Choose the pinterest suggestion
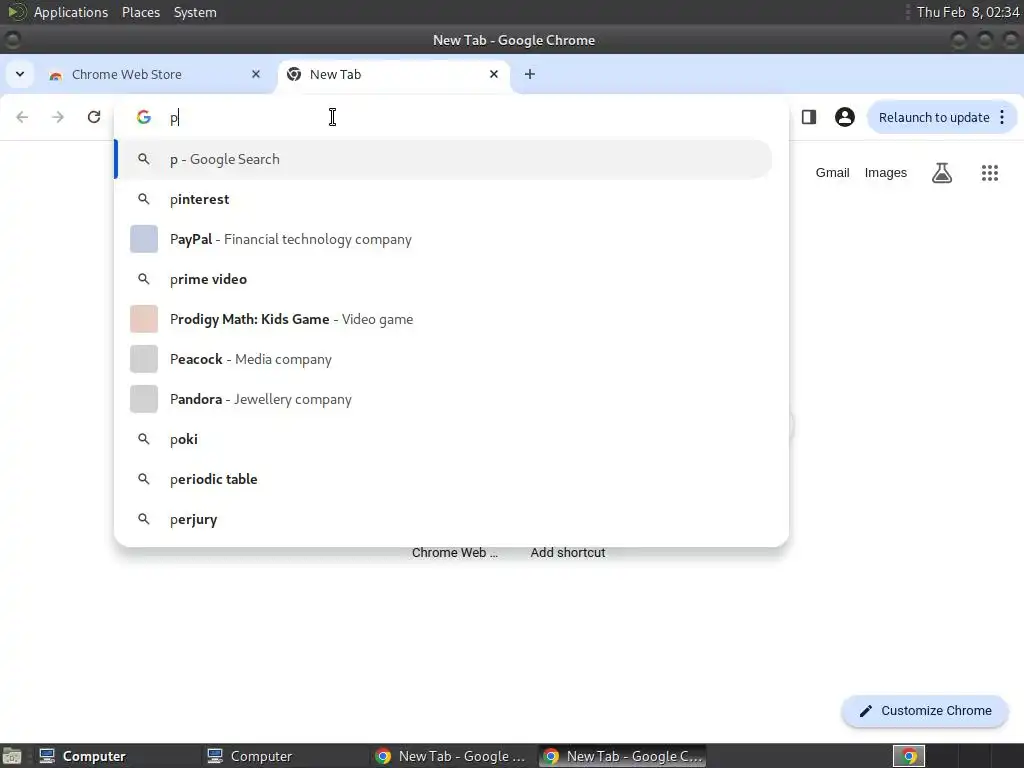The image size is (1024, 768). tap(444, 199)
